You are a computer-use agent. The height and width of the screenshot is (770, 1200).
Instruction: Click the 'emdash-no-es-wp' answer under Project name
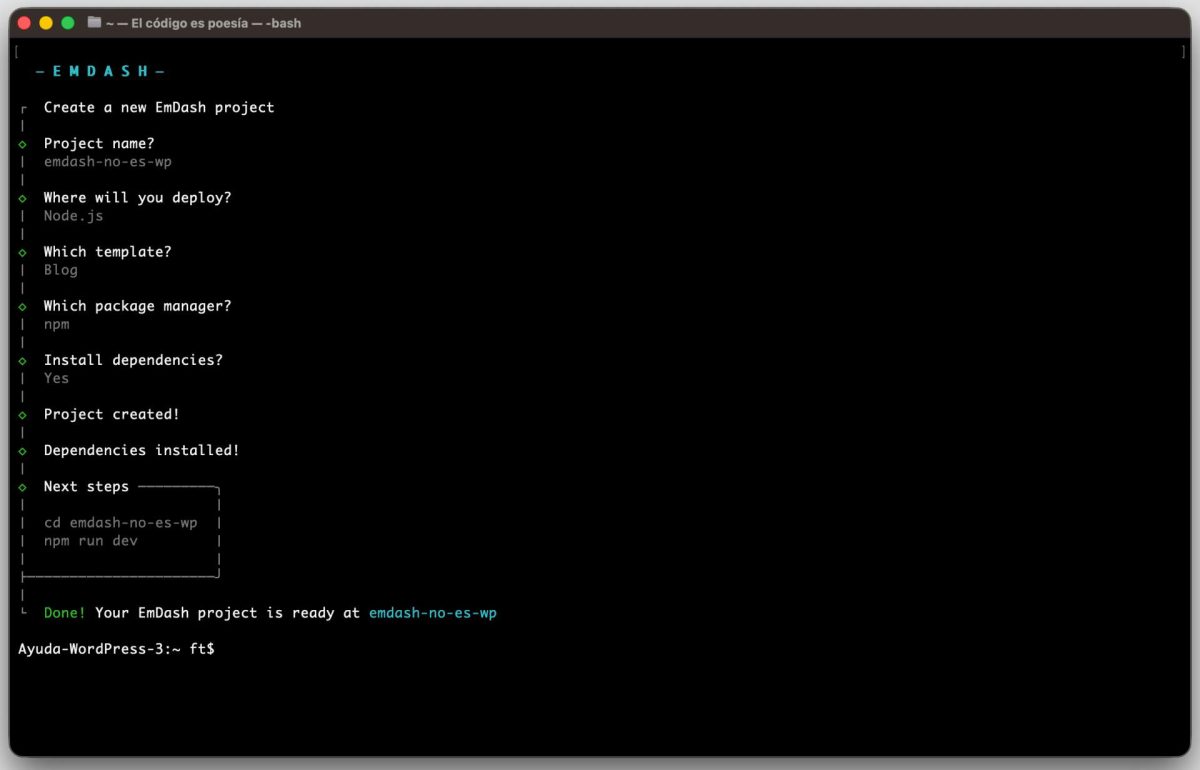click(x=108, y=161)
